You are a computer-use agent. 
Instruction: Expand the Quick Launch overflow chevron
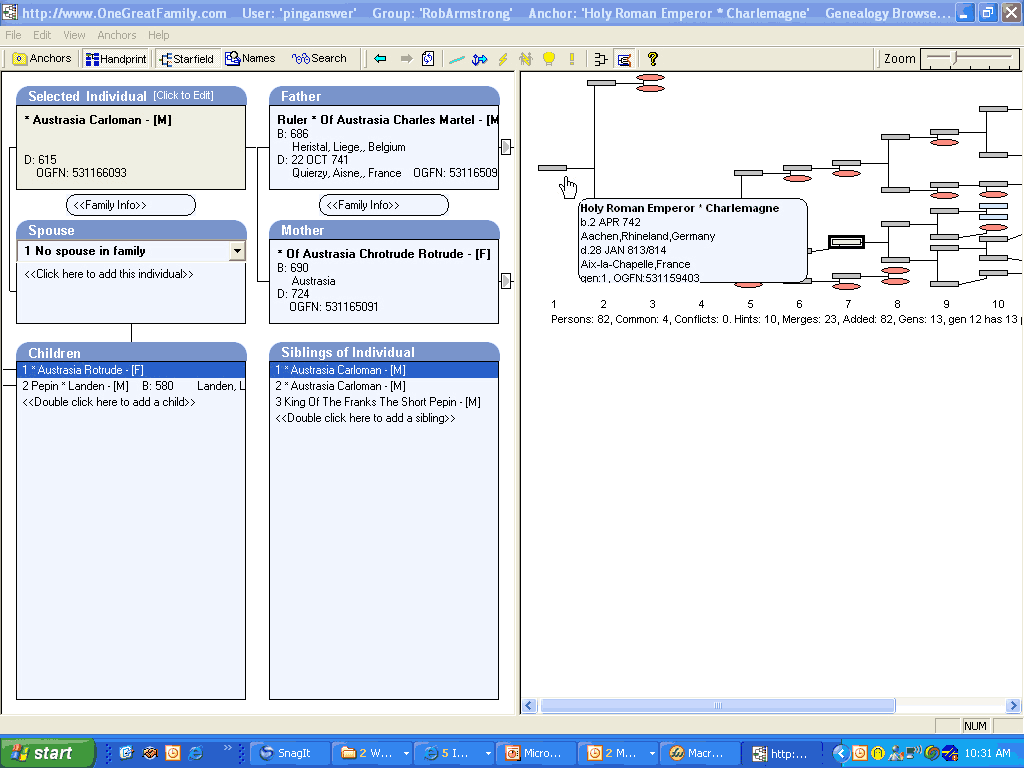tap(227, 748)
